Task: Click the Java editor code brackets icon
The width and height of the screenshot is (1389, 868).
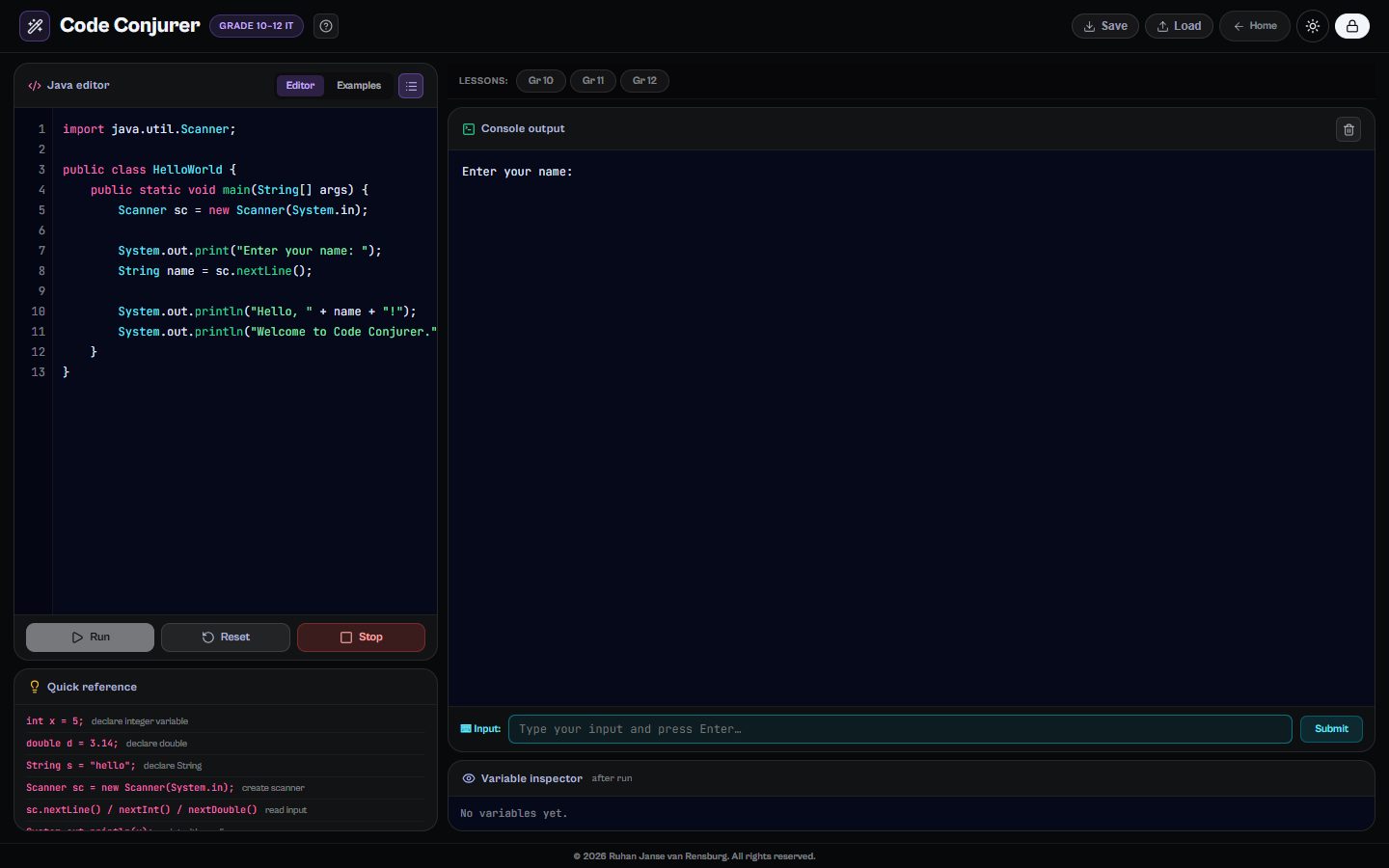Action: point(35,86)
